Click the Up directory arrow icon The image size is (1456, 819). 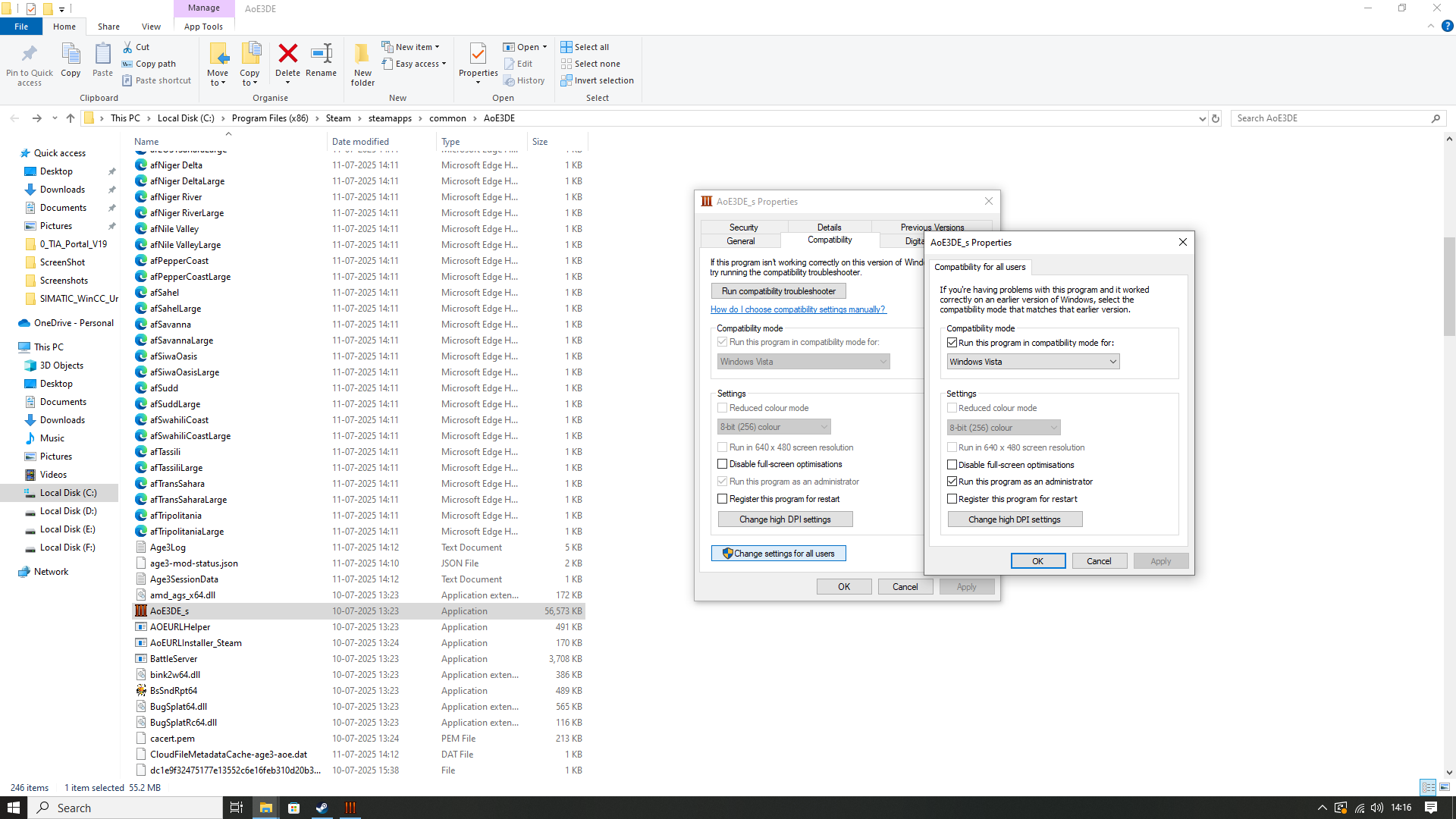point(71,118)
